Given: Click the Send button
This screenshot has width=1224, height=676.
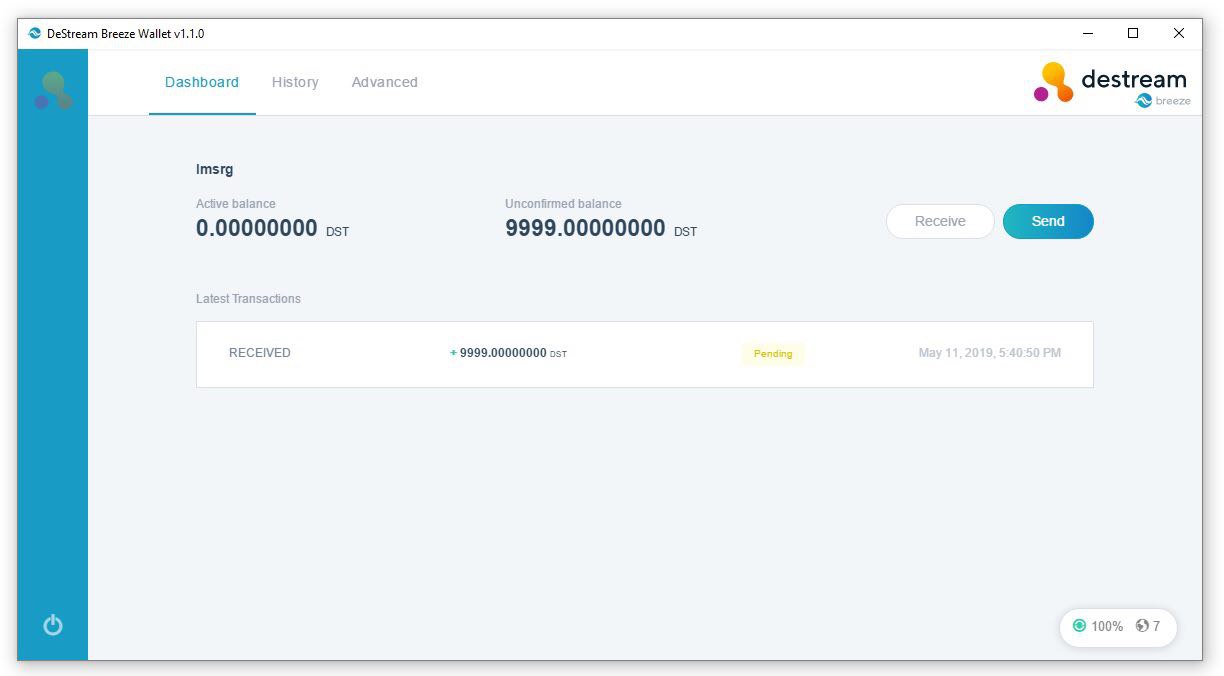Looking at the screenshot, I should (x=1048, y=221).
